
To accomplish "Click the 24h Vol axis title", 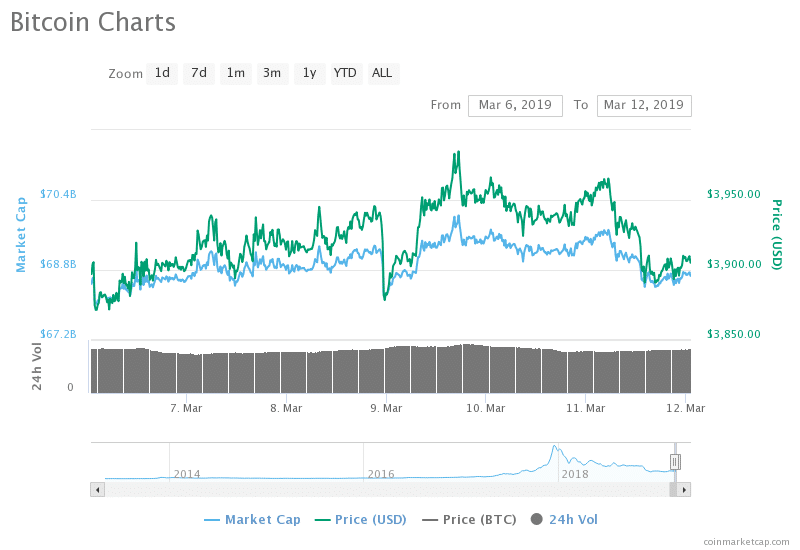I will click(37, 366).
